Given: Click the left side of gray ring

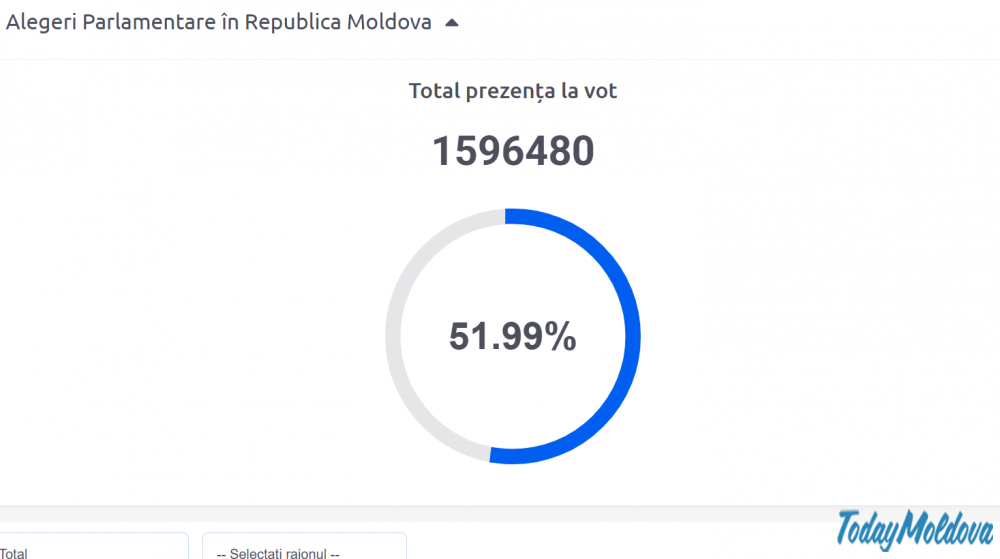Looking at the screenshot, I should [393, 336].
